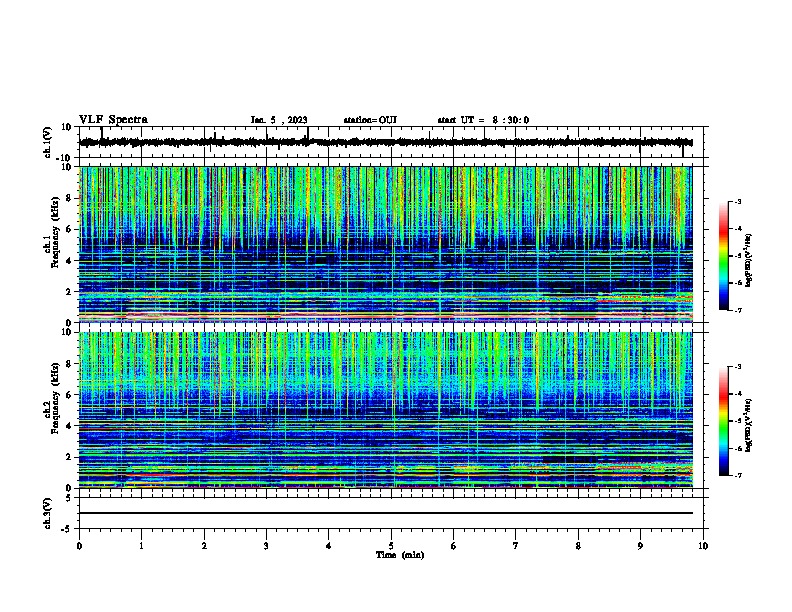Click time axis tick label "7"
This screenshot has height=612, width=792.
tap(516, 546)
